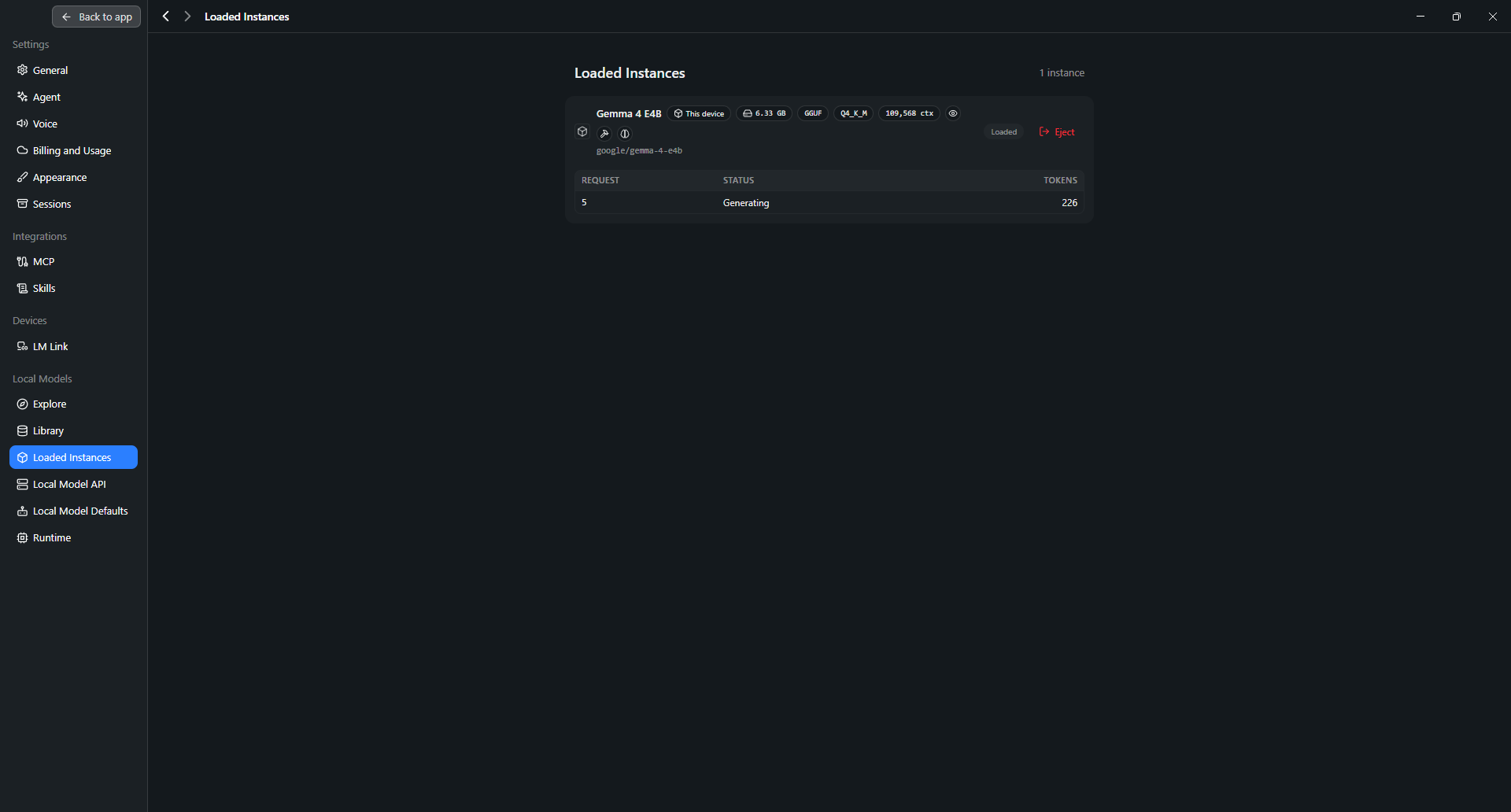Open Billing and Usage page
1511x812 pixels.
click(73, 150)
